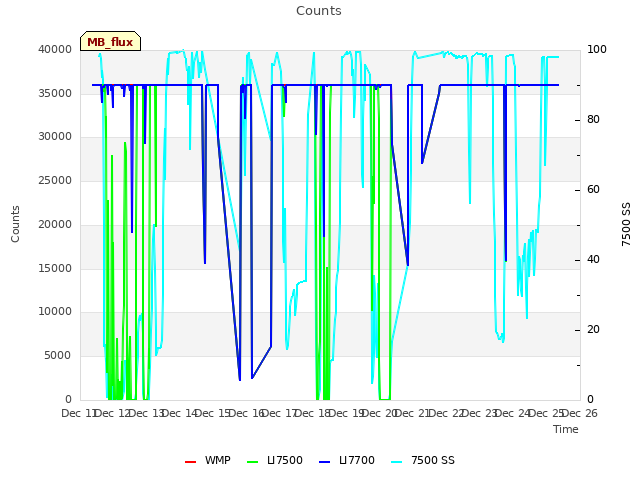Toggle the 7500 SS legend entry
The width and height of the screenshot is (640, 480).
[x=422, y=460]
